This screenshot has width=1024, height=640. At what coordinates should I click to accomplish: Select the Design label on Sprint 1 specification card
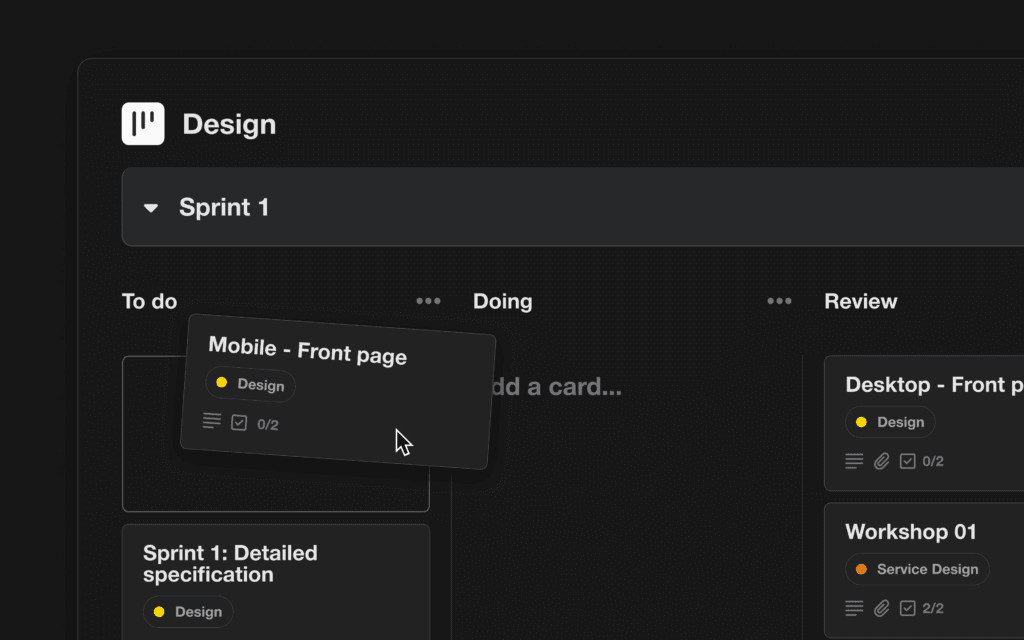188,612
